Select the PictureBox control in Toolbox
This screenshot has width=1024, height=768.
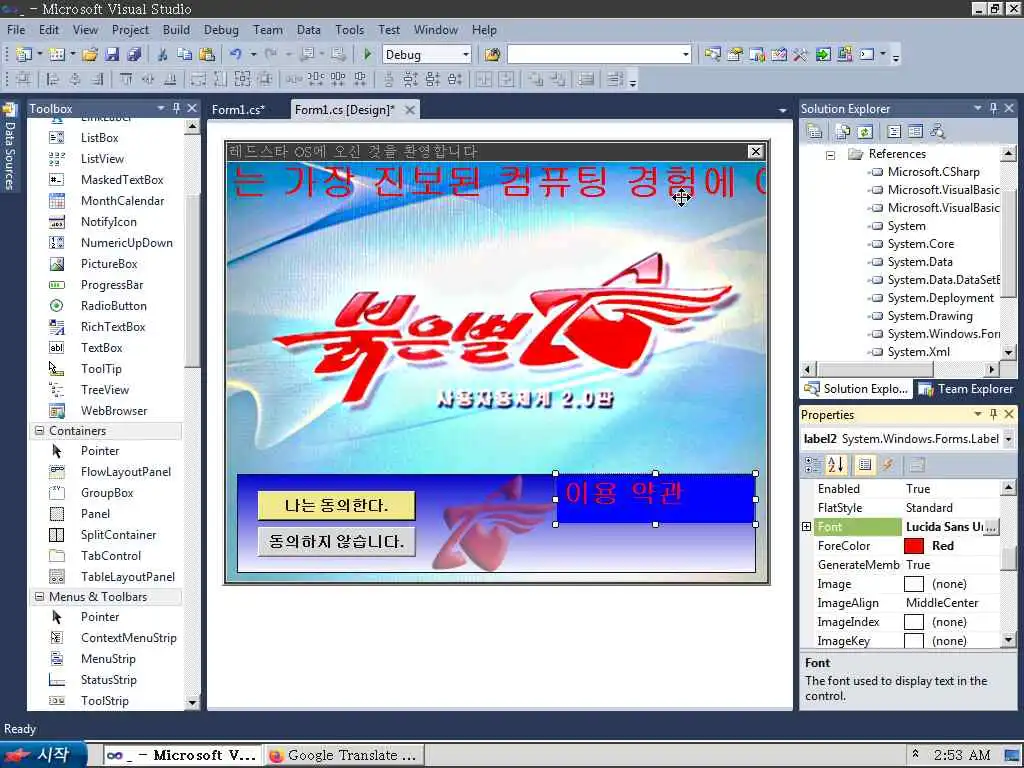coord(108,264)
